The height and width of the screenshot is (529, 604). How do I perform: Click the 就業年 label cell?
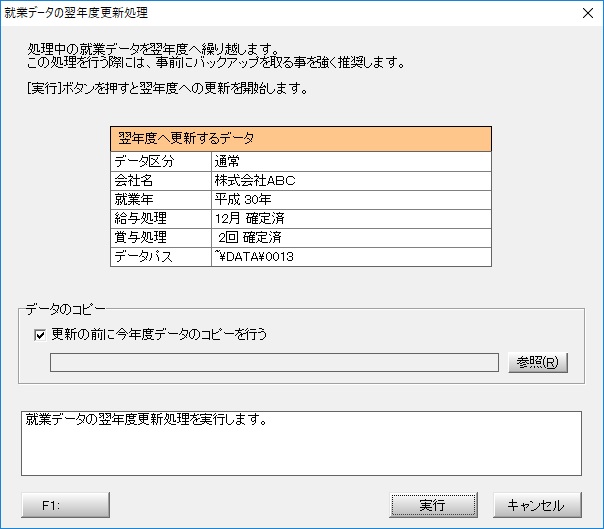click(x=161, y=200)
